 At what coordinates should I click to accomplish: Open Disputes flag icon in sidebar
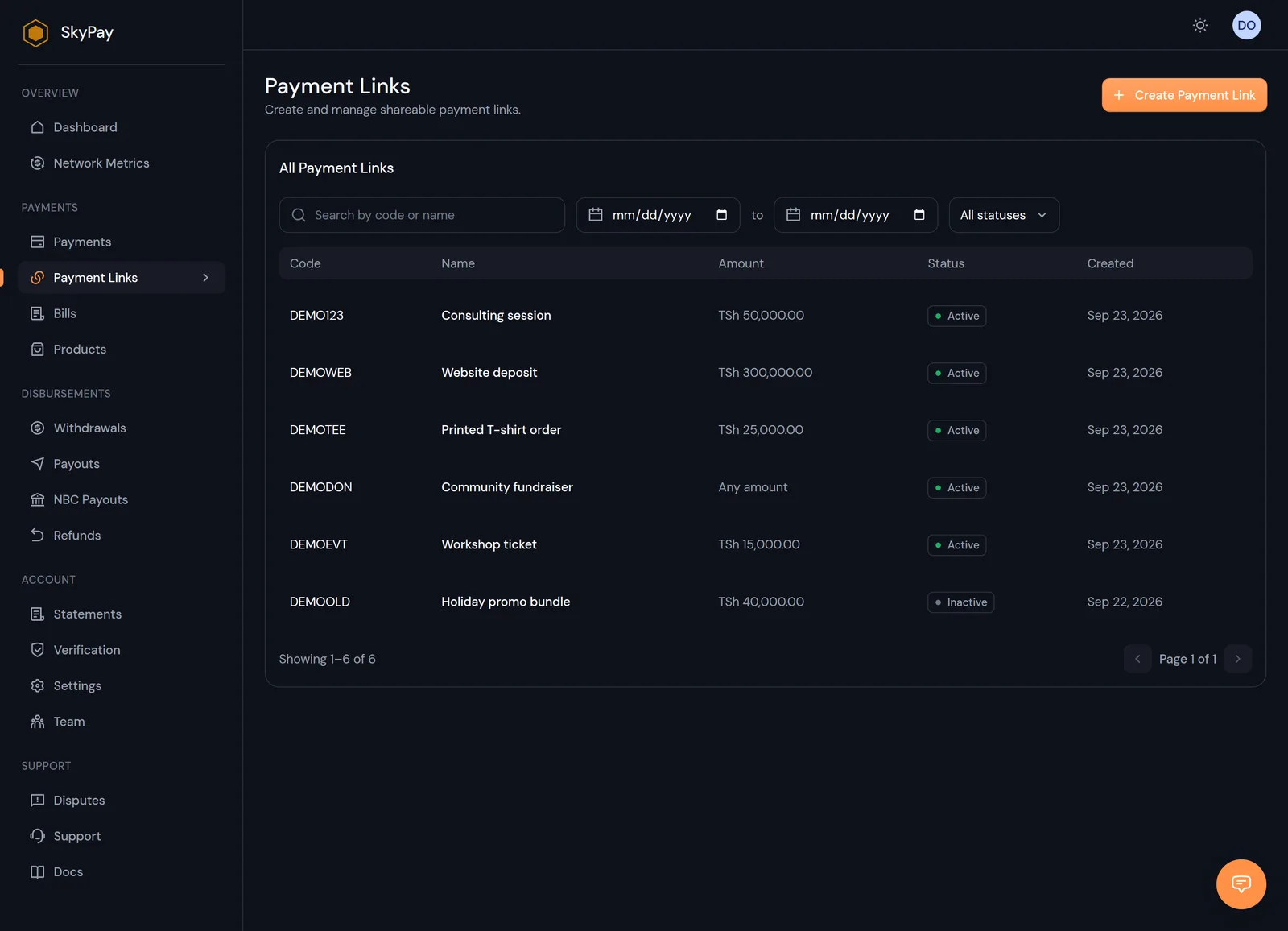pyautogui.click(x=37, y=800)
